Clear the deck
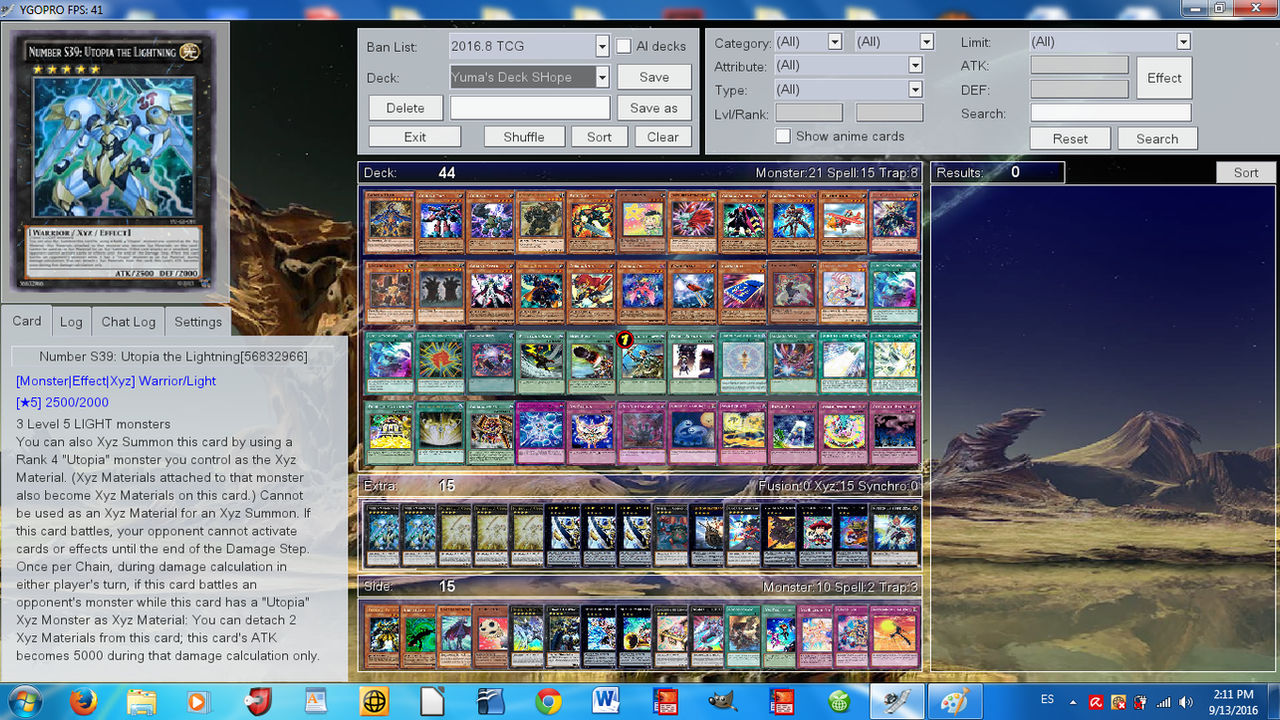 tap(663, 137)
